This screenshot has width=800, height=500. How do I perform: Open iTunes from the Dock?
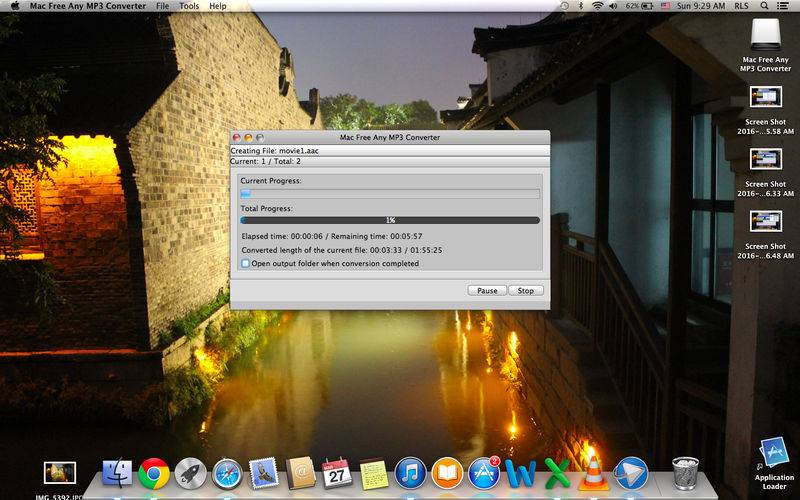click(x=411, y=473)
